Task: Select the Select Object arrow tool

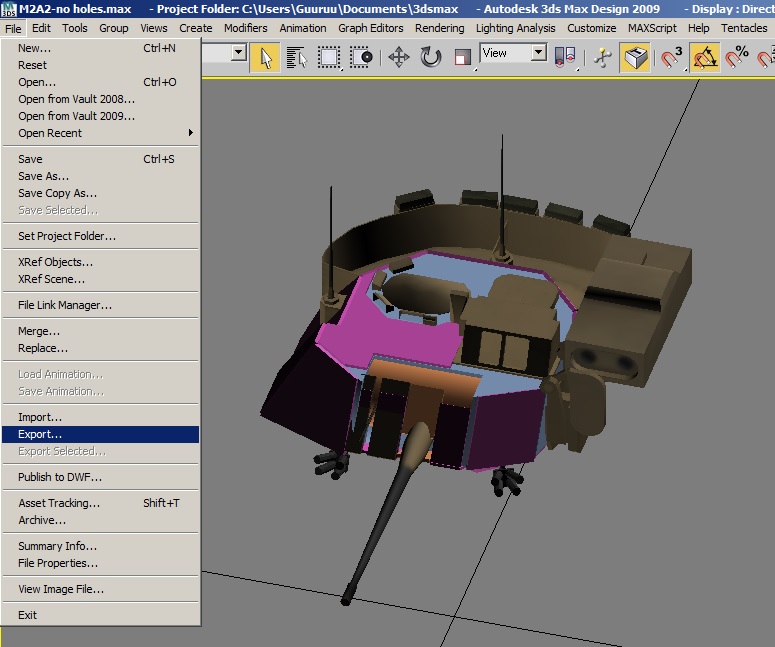Action: (x=265, y=58)
